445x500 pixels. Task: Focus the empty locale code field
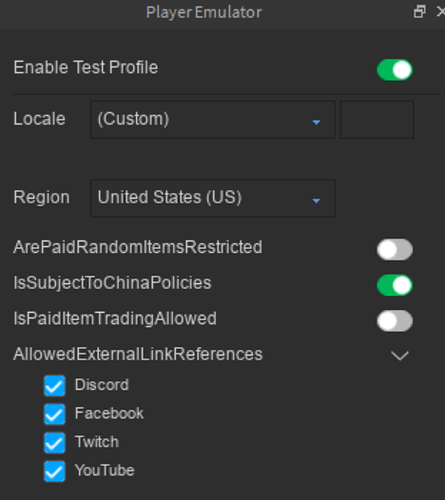[377, 120]
